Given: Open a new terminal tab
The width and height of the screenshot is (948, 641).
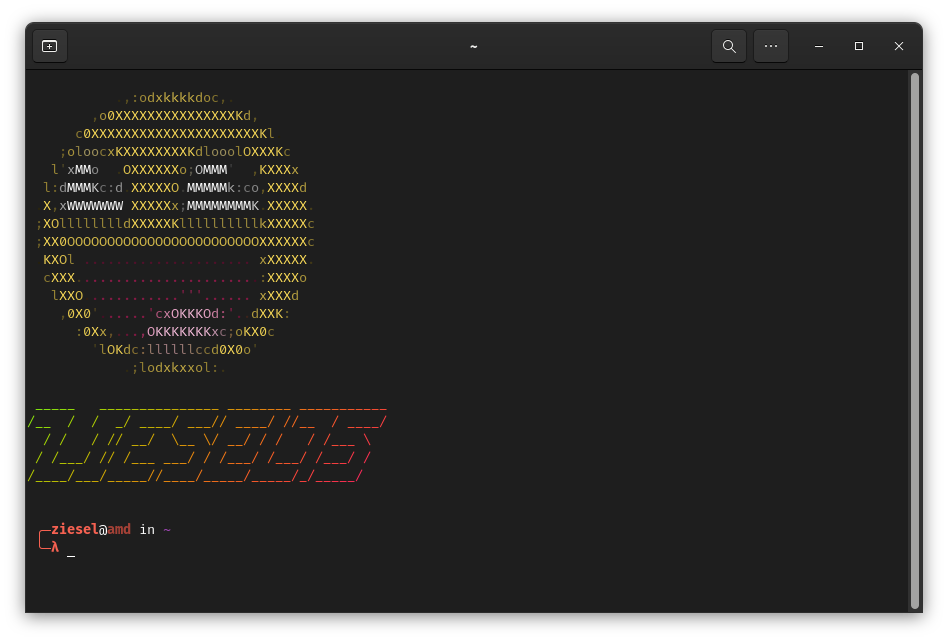Looking at the screenshot, I should [49, 46].
